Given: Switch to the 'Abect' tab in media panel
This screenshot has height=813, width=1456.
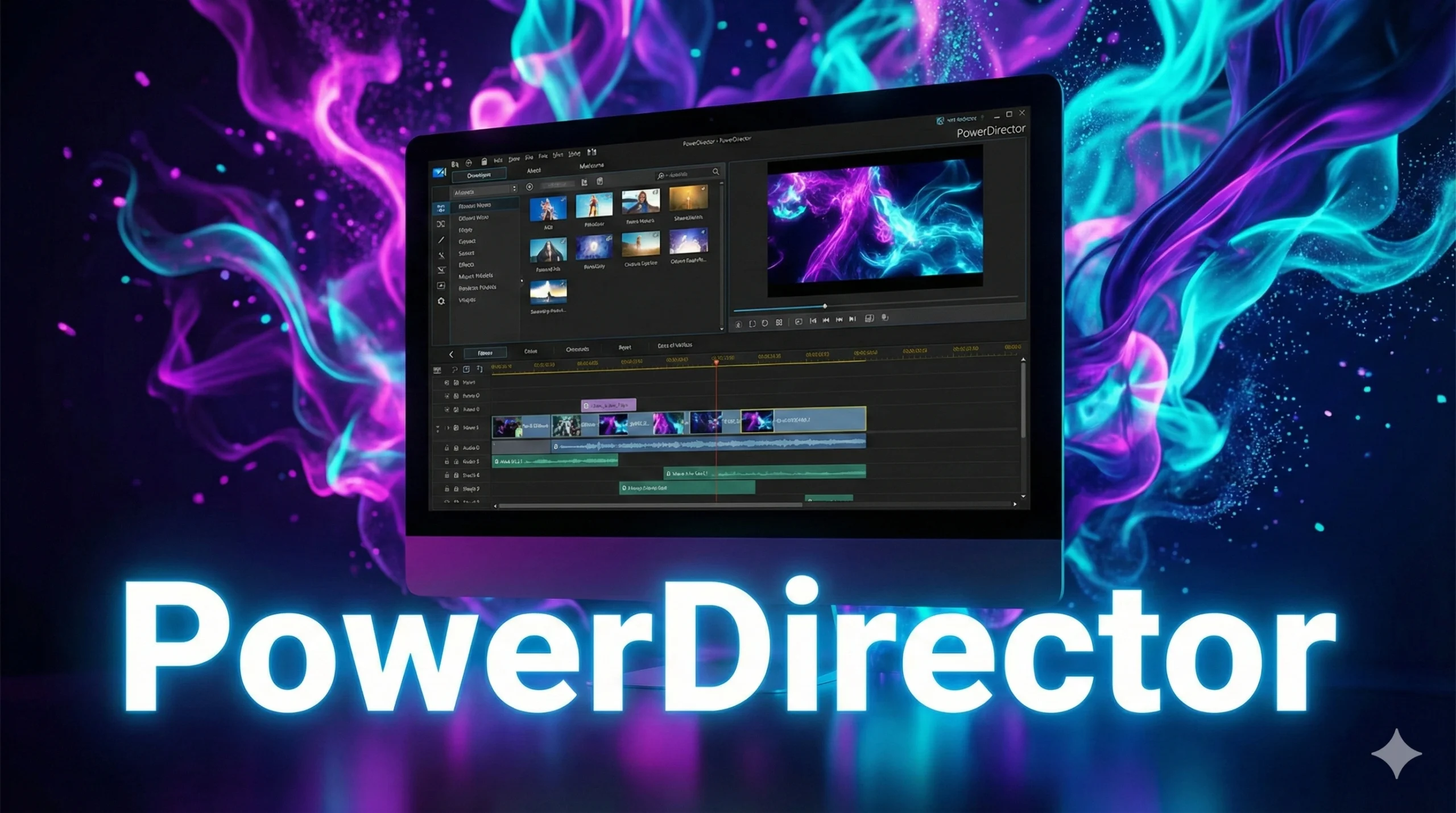Looking at the screenshot, I should [533, 171].
